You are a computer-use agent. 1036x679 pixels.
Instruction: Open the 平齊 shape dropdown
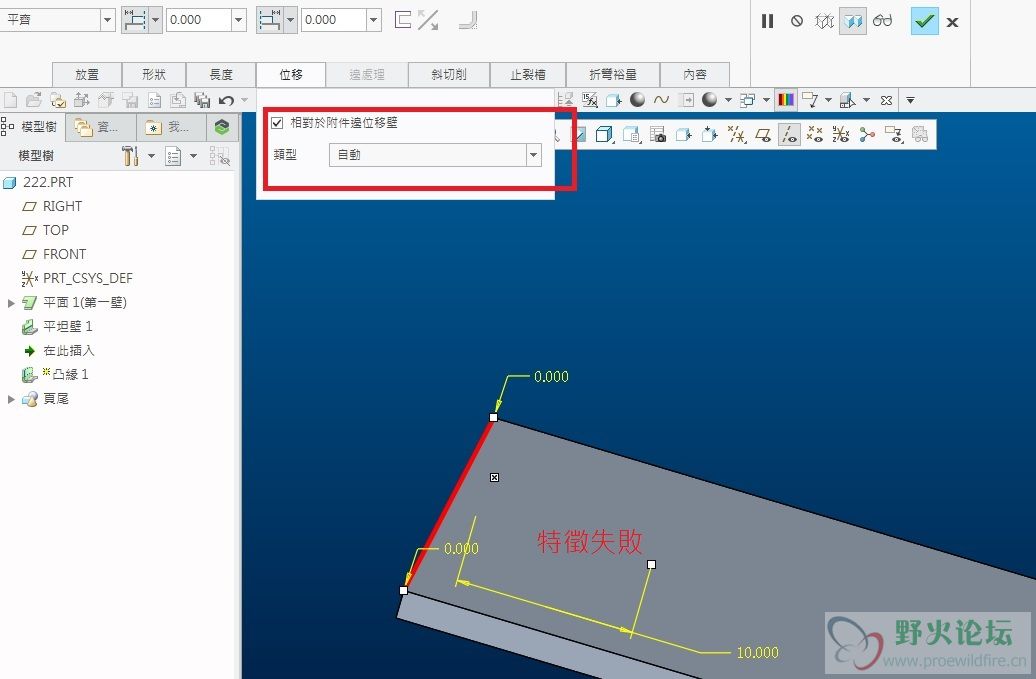[x=108, y=20]
